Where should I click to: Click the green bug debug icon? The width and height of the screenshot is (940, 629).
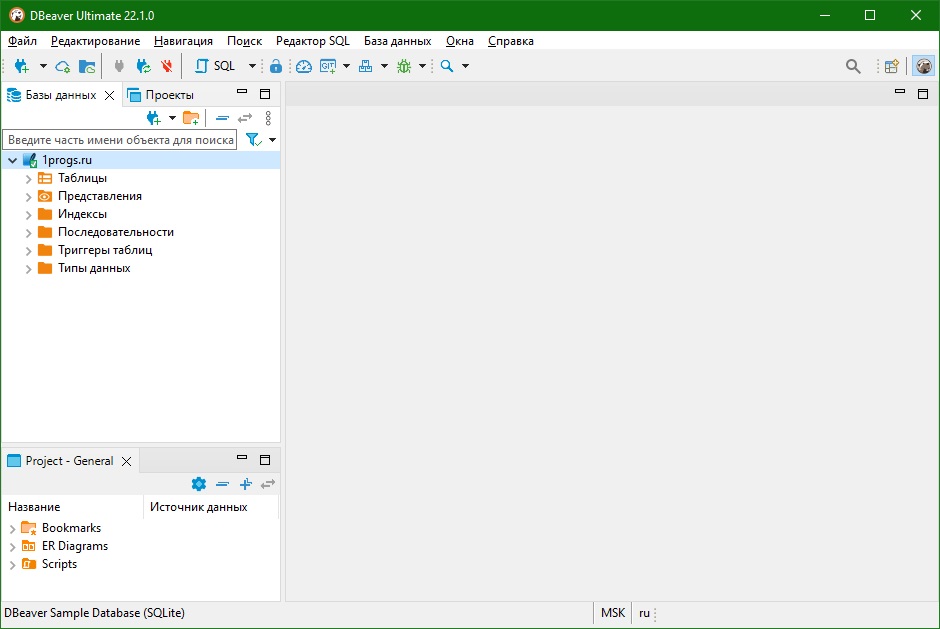(404, 66)
